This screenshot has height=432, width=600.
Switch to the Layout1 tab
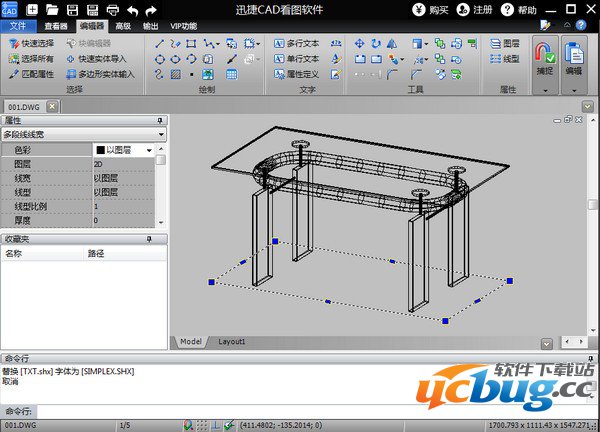click(x=231, y=341)
